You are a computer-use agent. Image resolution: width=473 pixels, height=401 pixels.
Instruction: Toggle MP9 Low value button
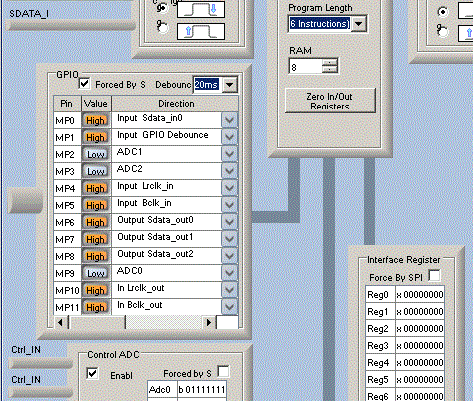96,273
